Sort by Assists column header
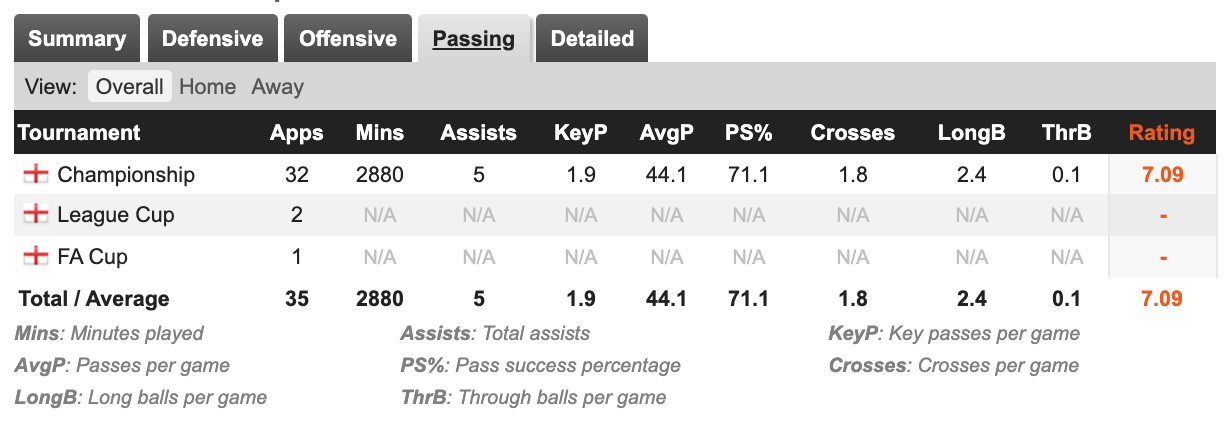This screenshot has height=430, width=1230. click(478, 133)
